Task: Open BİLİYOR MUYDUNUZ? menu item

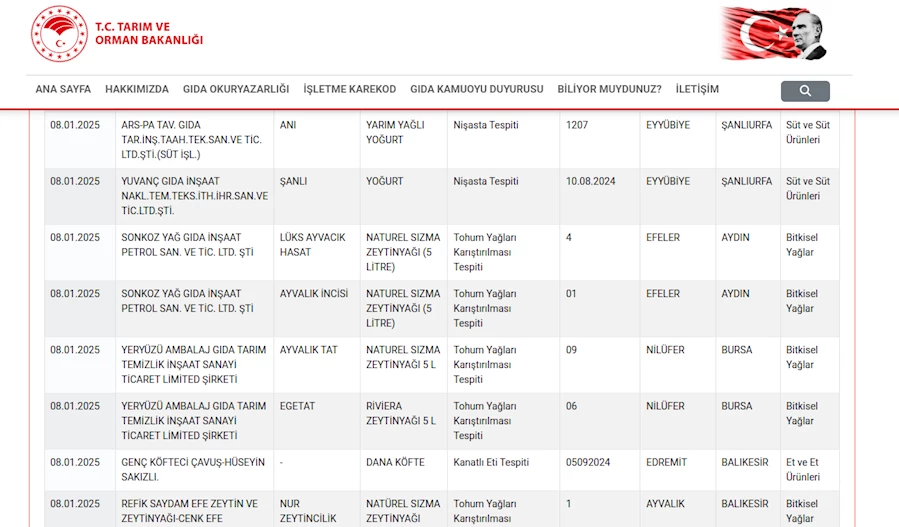Action: pos(610,89)
